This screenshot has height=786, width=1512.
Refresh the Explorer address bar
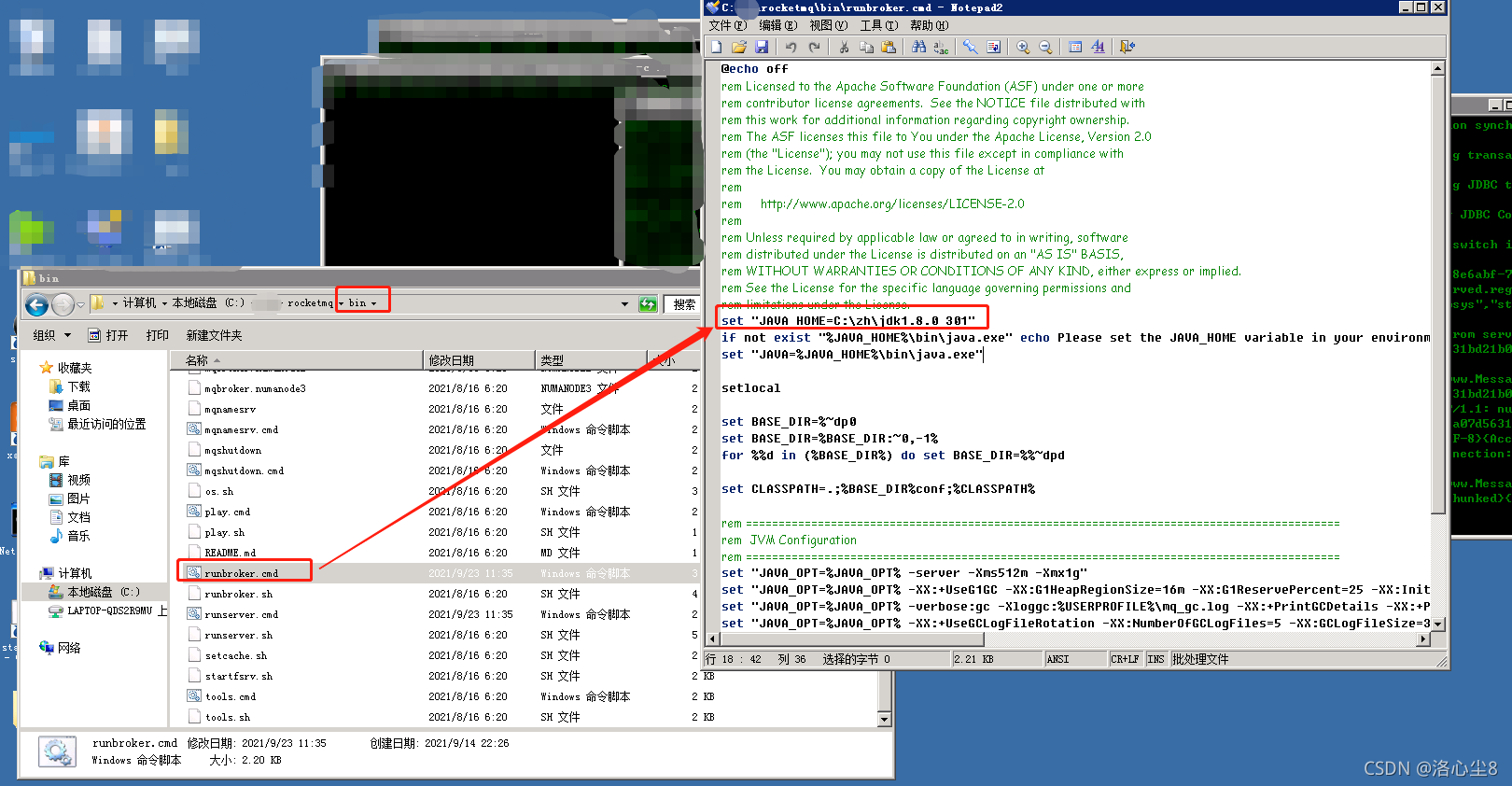648,304
